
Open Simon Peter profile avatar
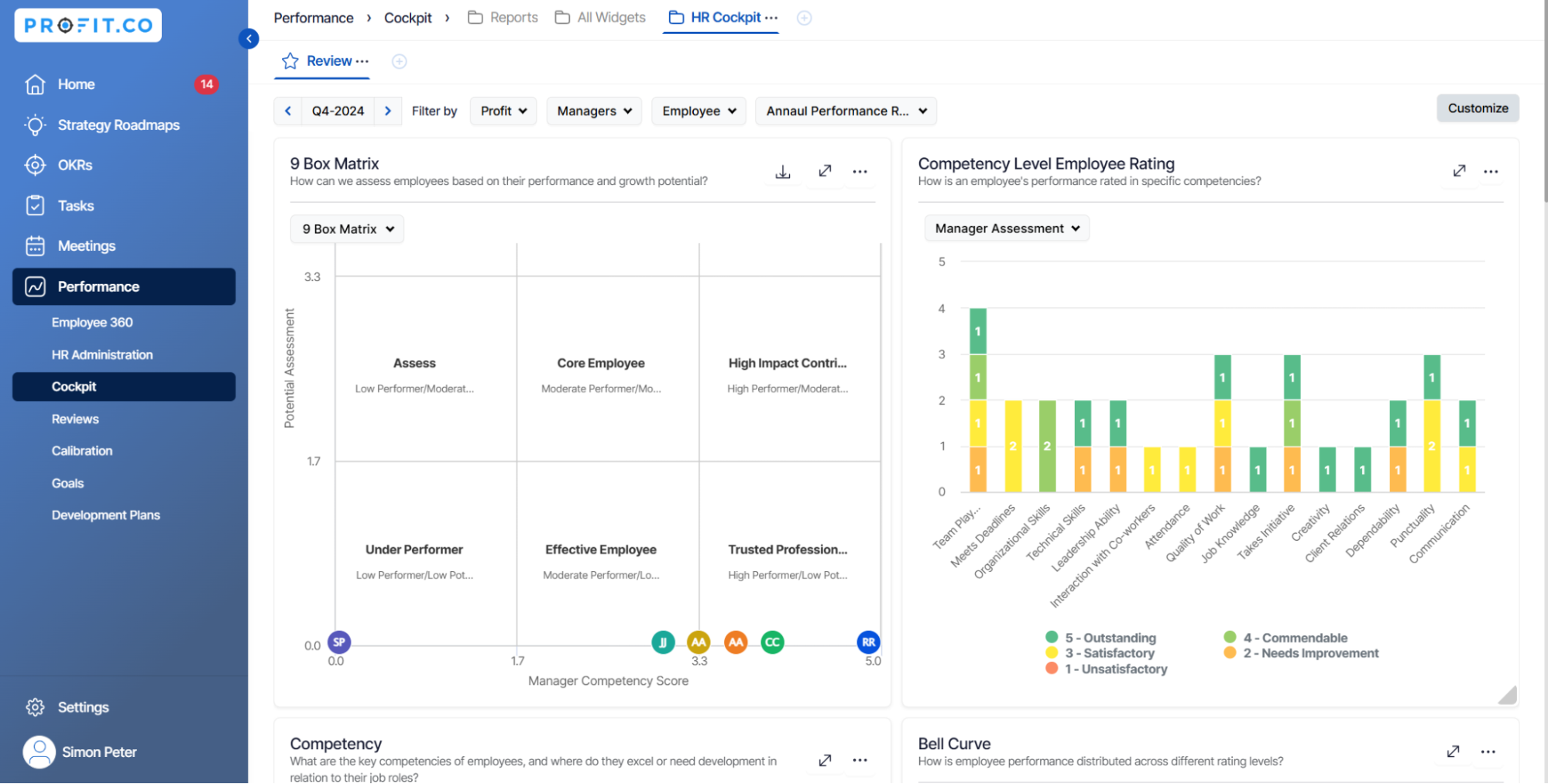tap(39, 751)
